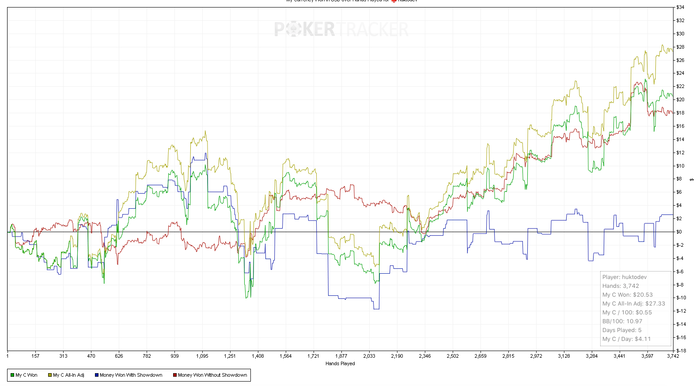Click the $28 y-axis tick label
The image size is (700, 386).
(x=680, y=47)
